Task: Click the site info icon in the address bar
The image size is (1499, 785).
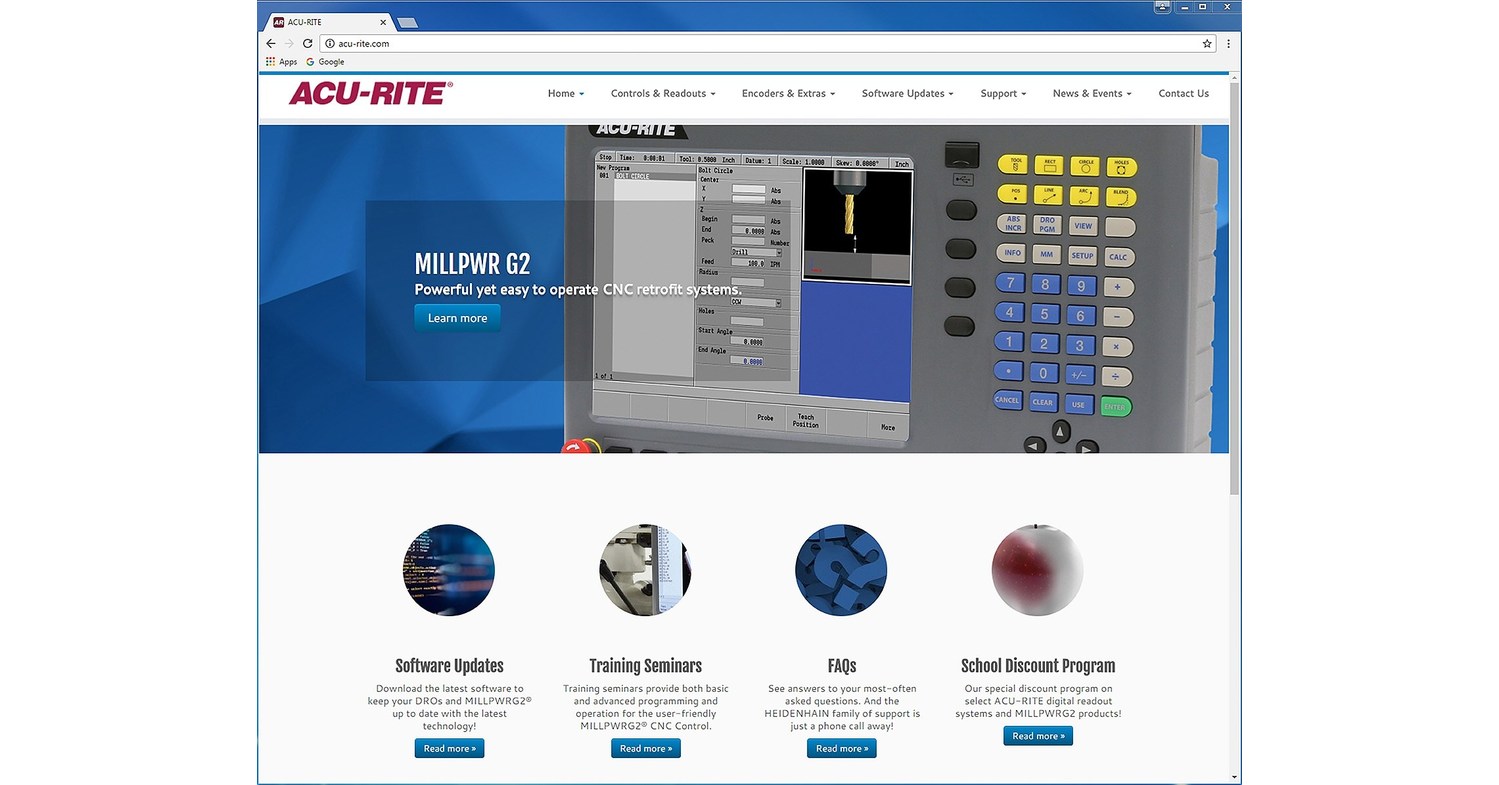Action: point(331,43)
